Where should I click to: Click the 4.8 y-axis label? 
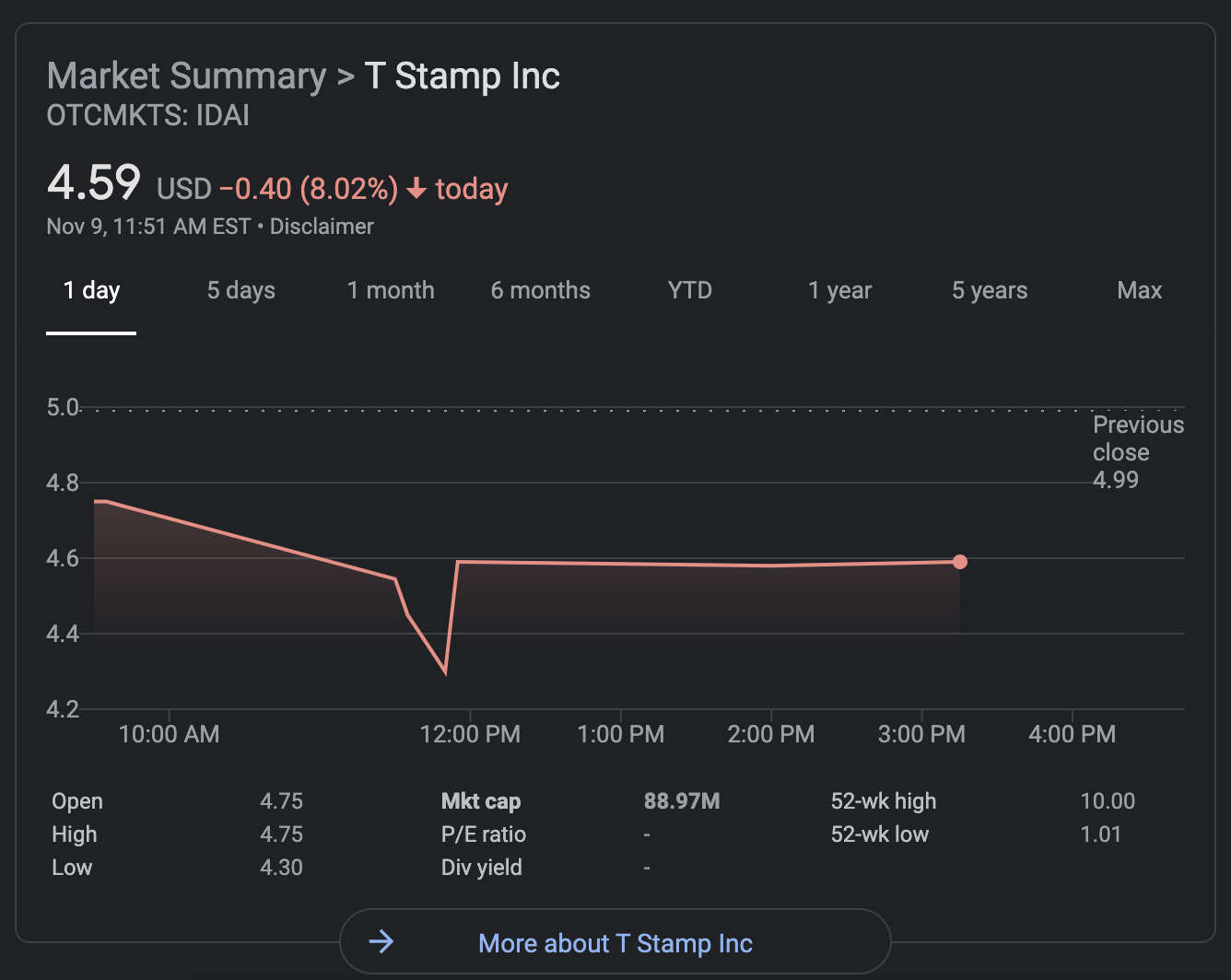[x=63, y=483]
